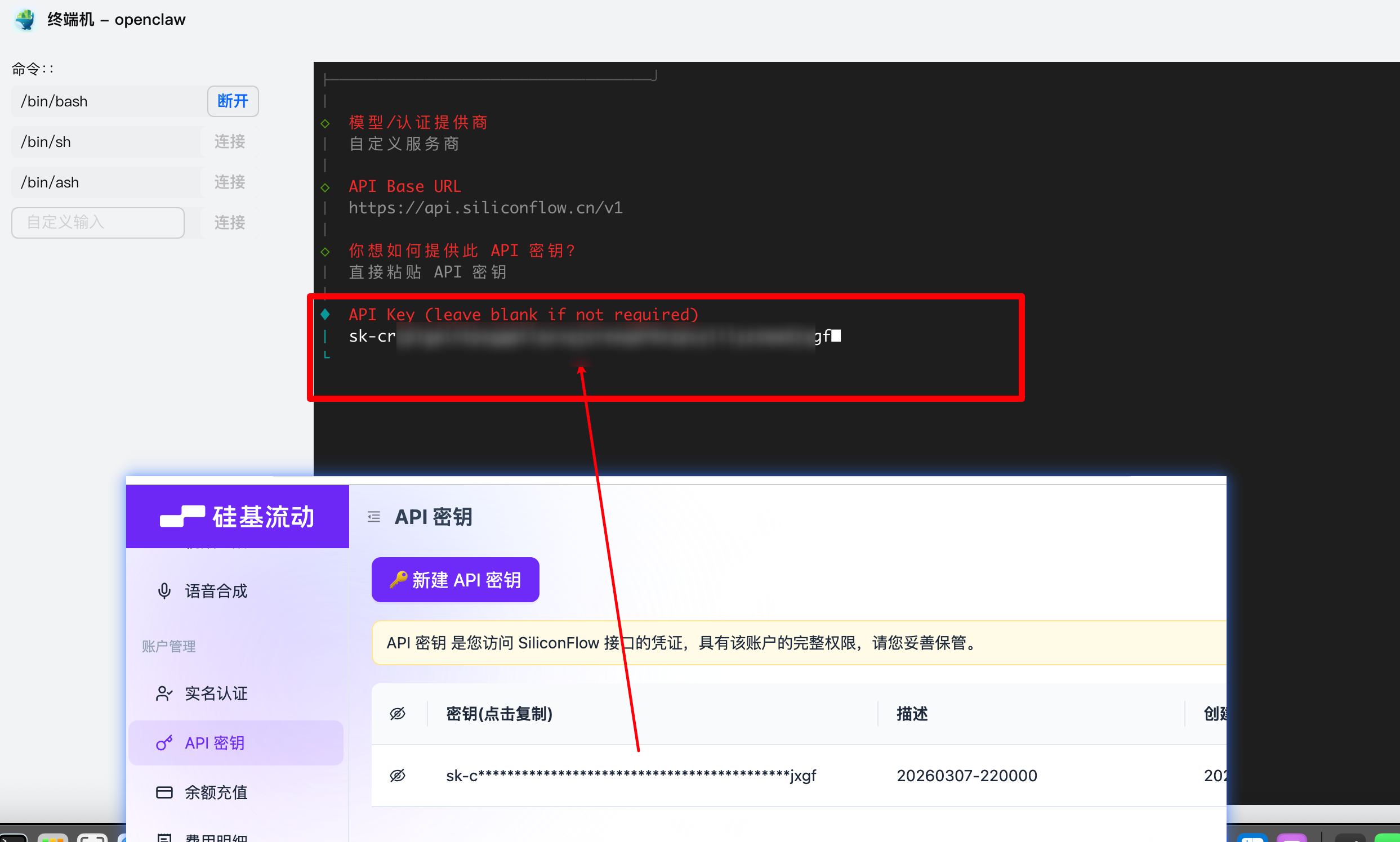Image resolution: width=1400 pixels, height=842 pixels.
Task: Create a new key via 新建 API 密钥
Action: point(456,580)
